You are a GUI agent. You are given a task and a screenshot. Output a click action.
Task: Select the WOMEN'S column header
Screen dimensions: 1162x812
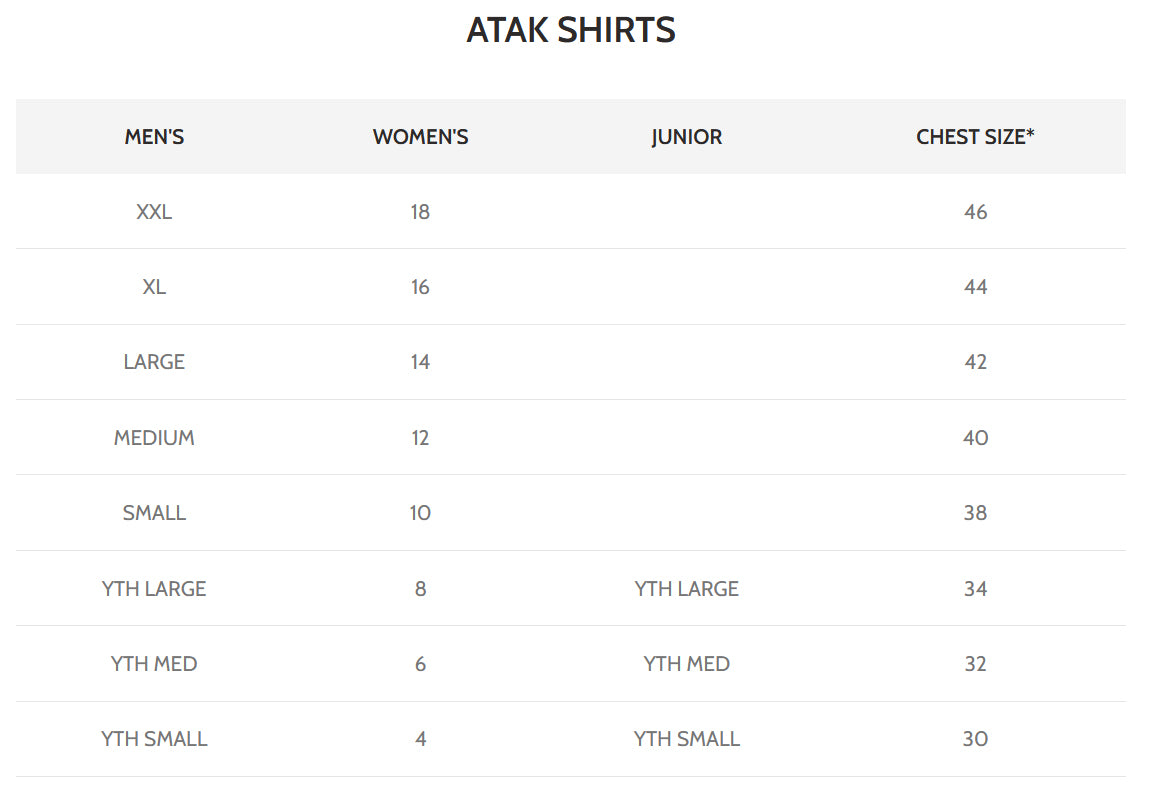point(420,137)
